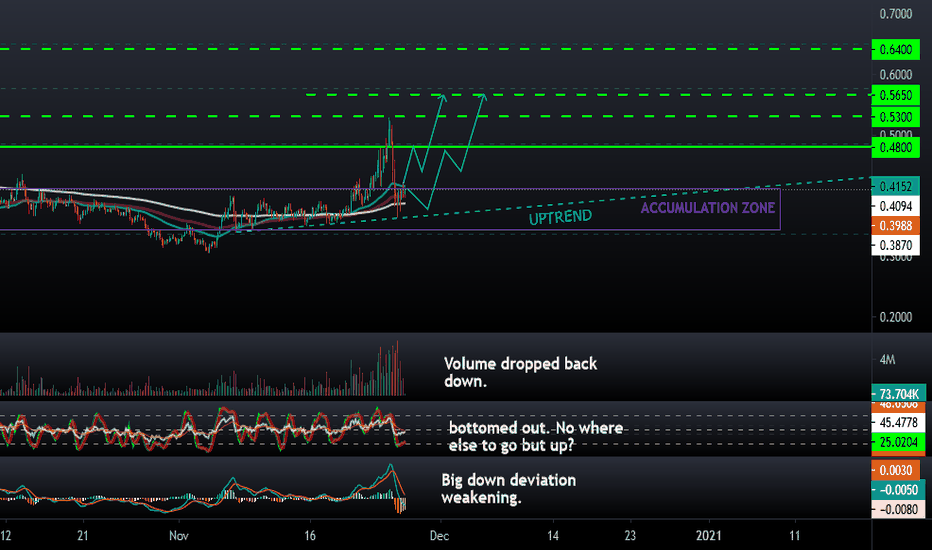Click the 0.4152 teal price label
932x550 pixels.
click(x=895, y=187)
